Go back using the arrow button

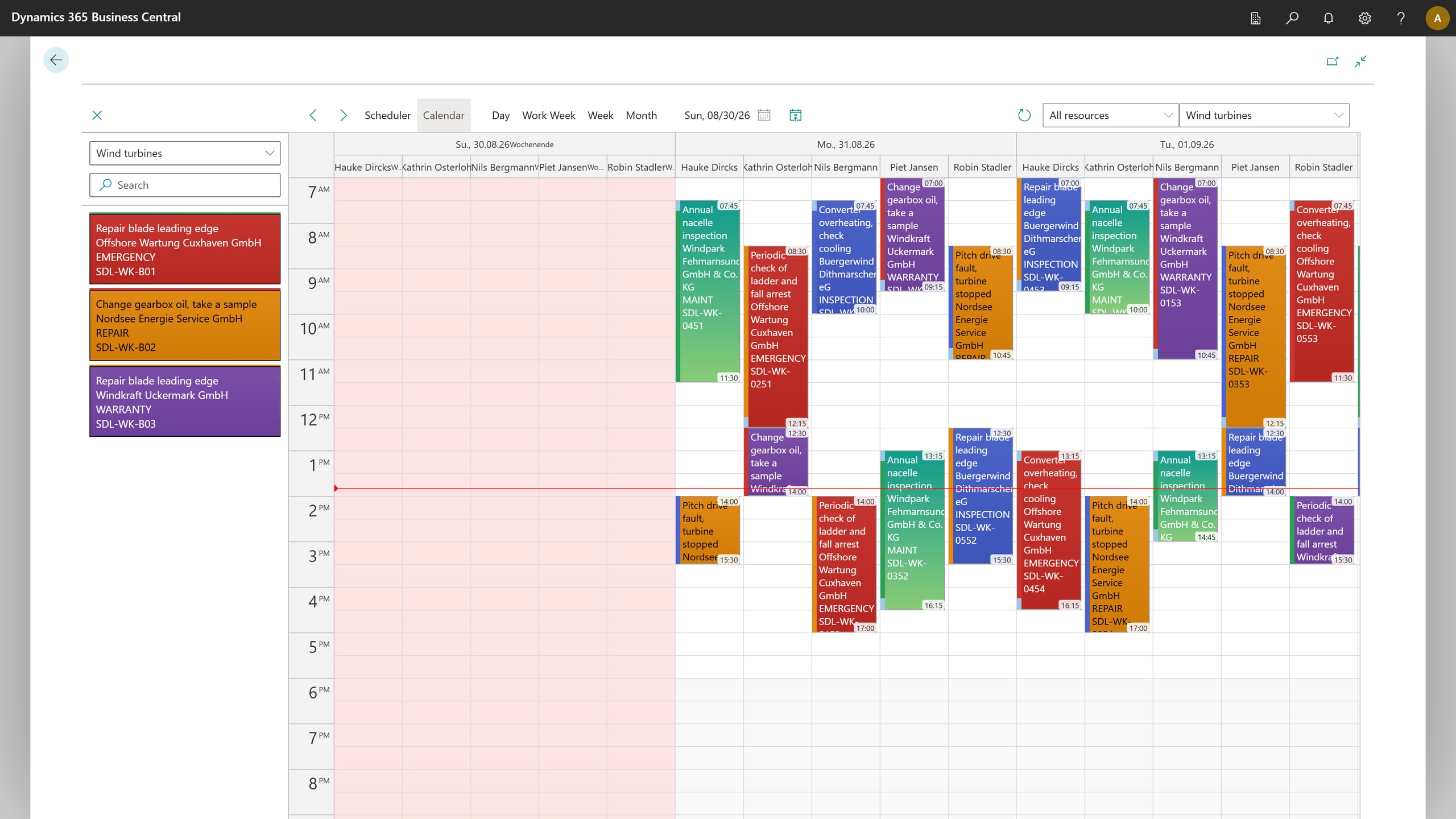[56, 60]
